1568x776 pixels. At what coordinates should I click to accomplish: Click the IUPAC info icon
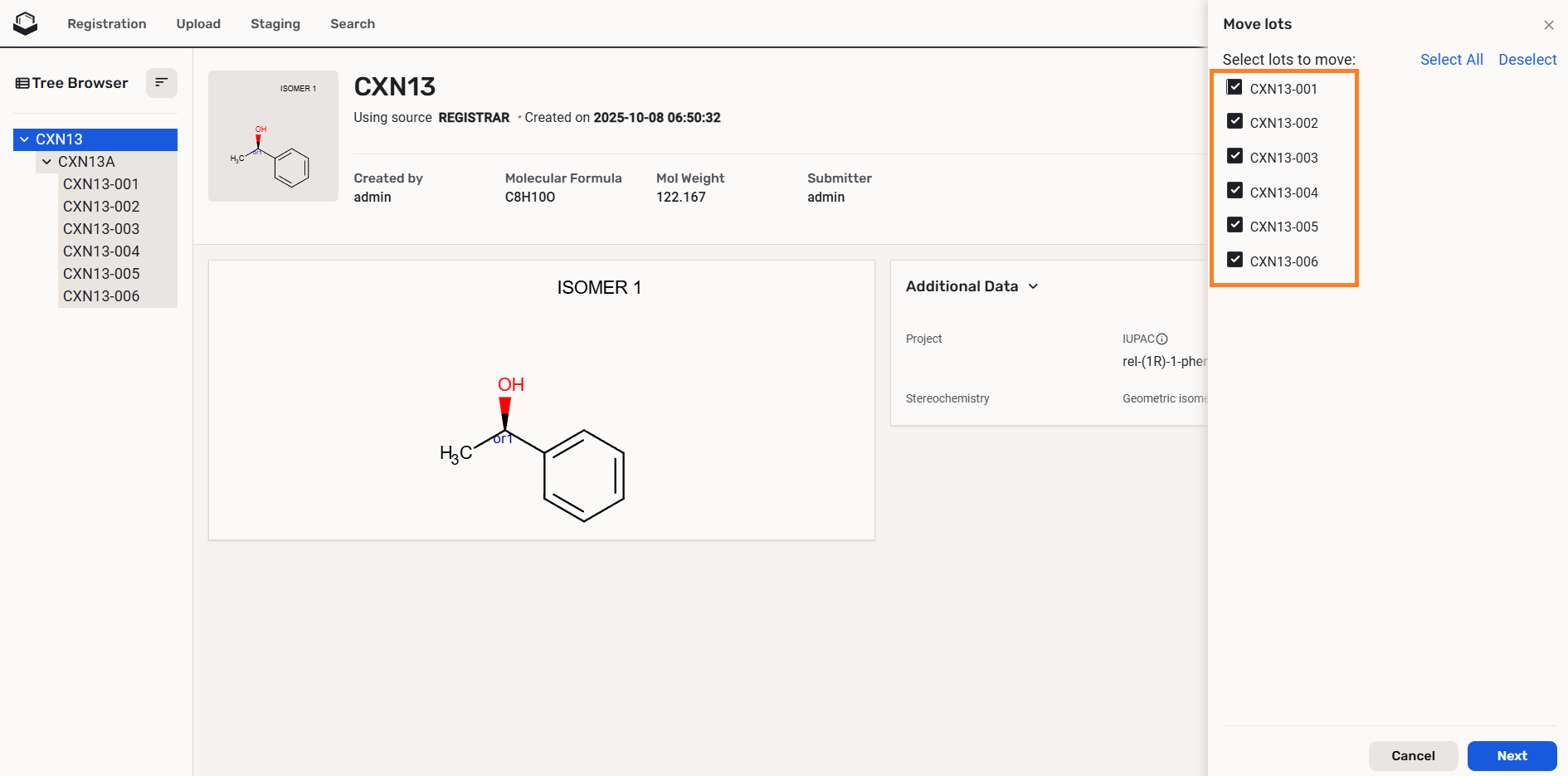coord(1161,339)
